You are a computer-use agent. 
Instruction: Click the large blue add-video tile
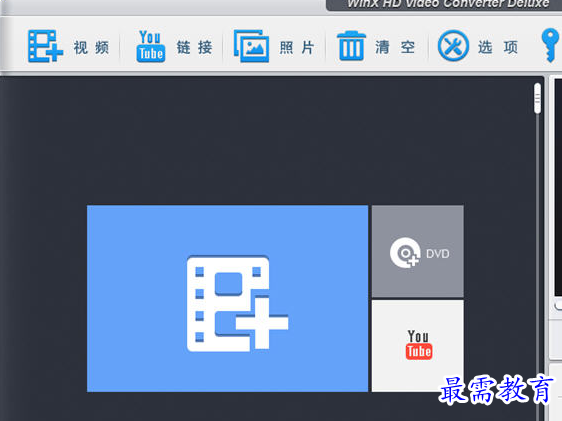tap(227, 298)
